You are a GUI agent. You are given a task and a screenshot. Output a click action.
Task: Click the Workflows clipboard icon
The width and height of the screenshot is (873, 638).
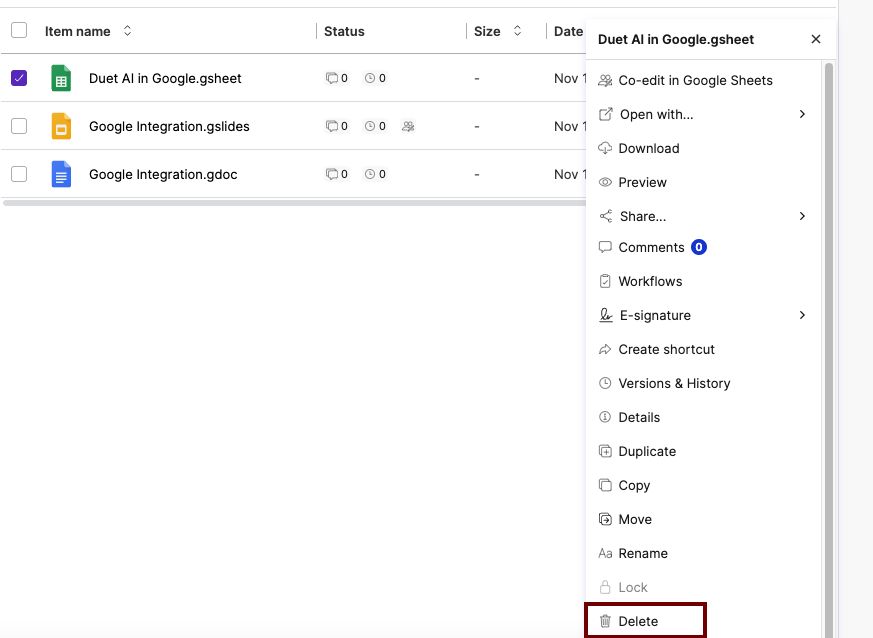point(605,281)
